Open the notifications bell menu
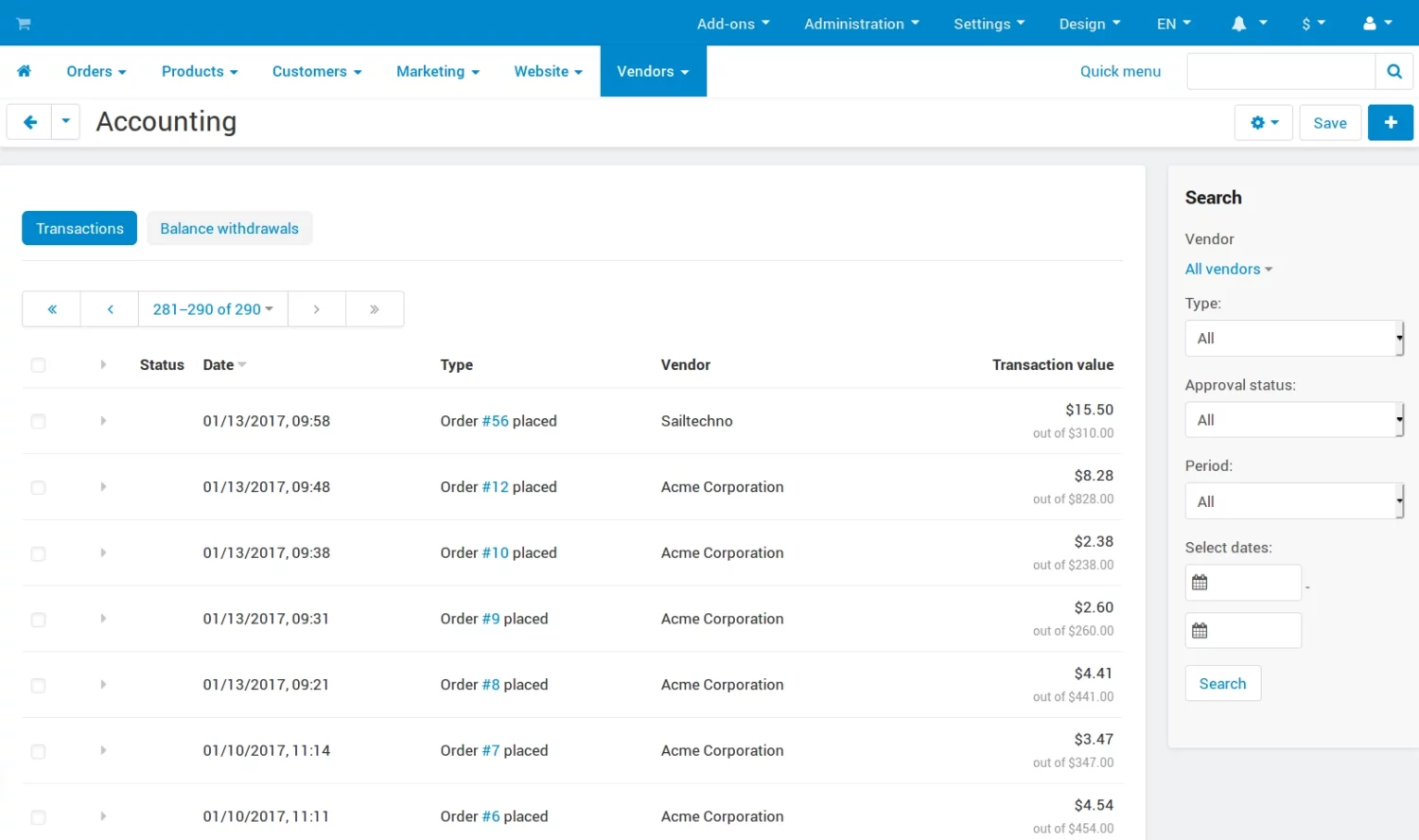1419x840 pixels. (x=1249, y=24)
